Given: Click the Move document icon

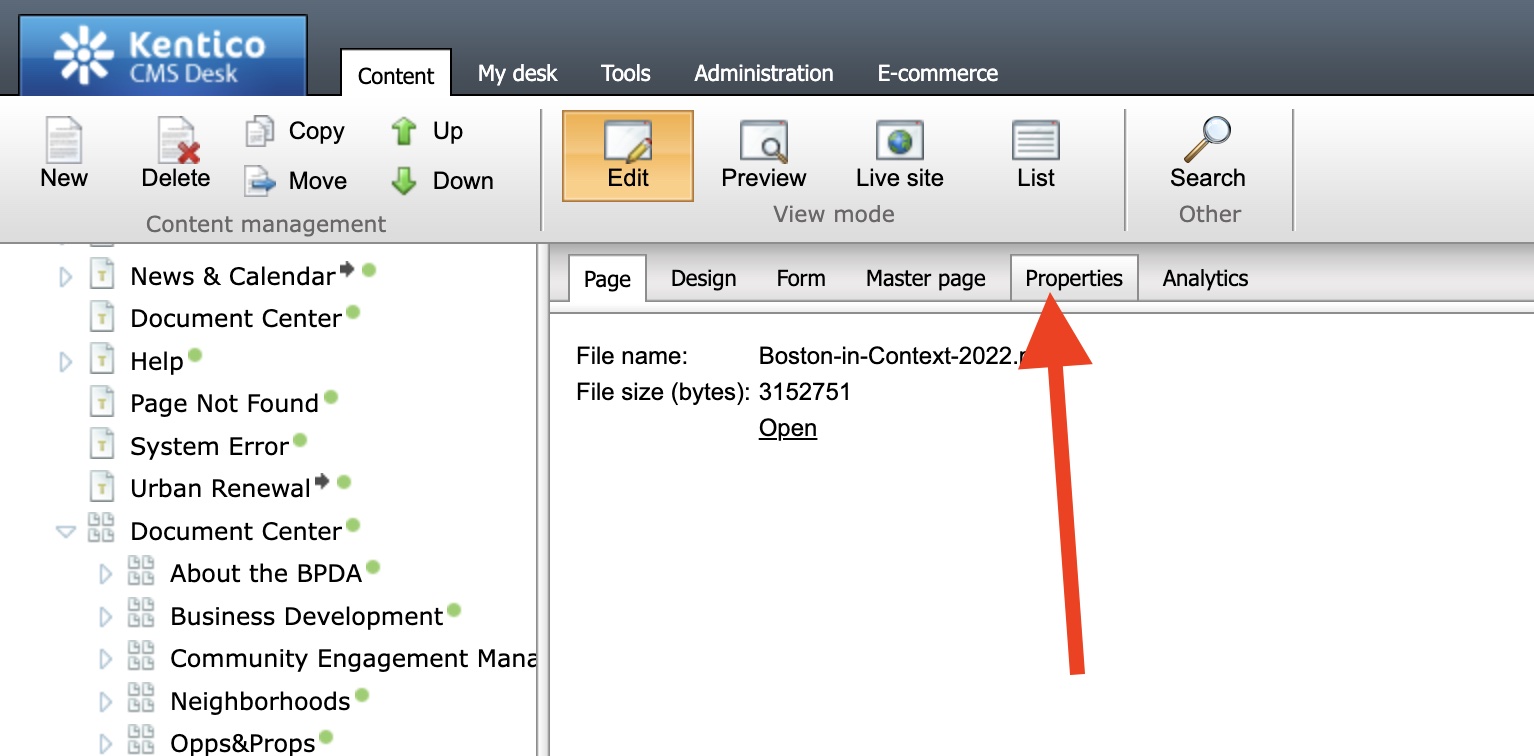Looking at the screenshot, I should click(260, 181).
